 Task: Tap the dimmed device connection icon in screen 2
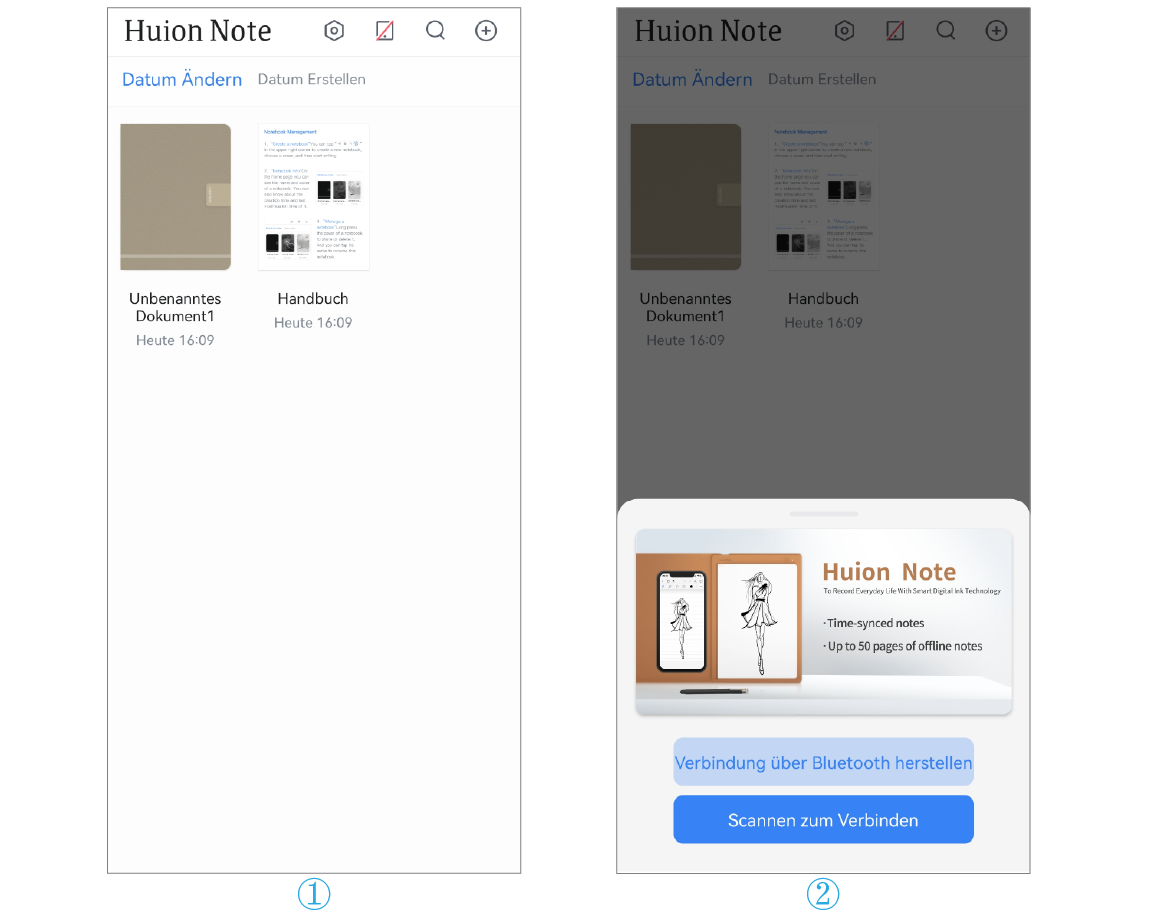click(895, 31)
